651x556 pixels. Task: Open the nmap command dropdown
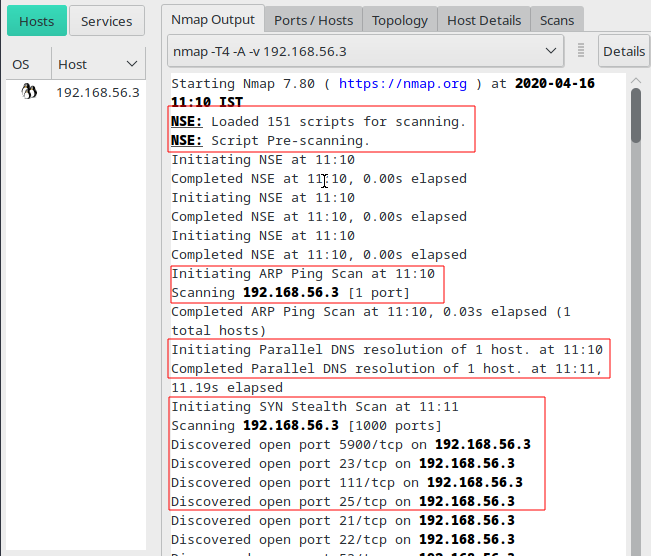365,51
